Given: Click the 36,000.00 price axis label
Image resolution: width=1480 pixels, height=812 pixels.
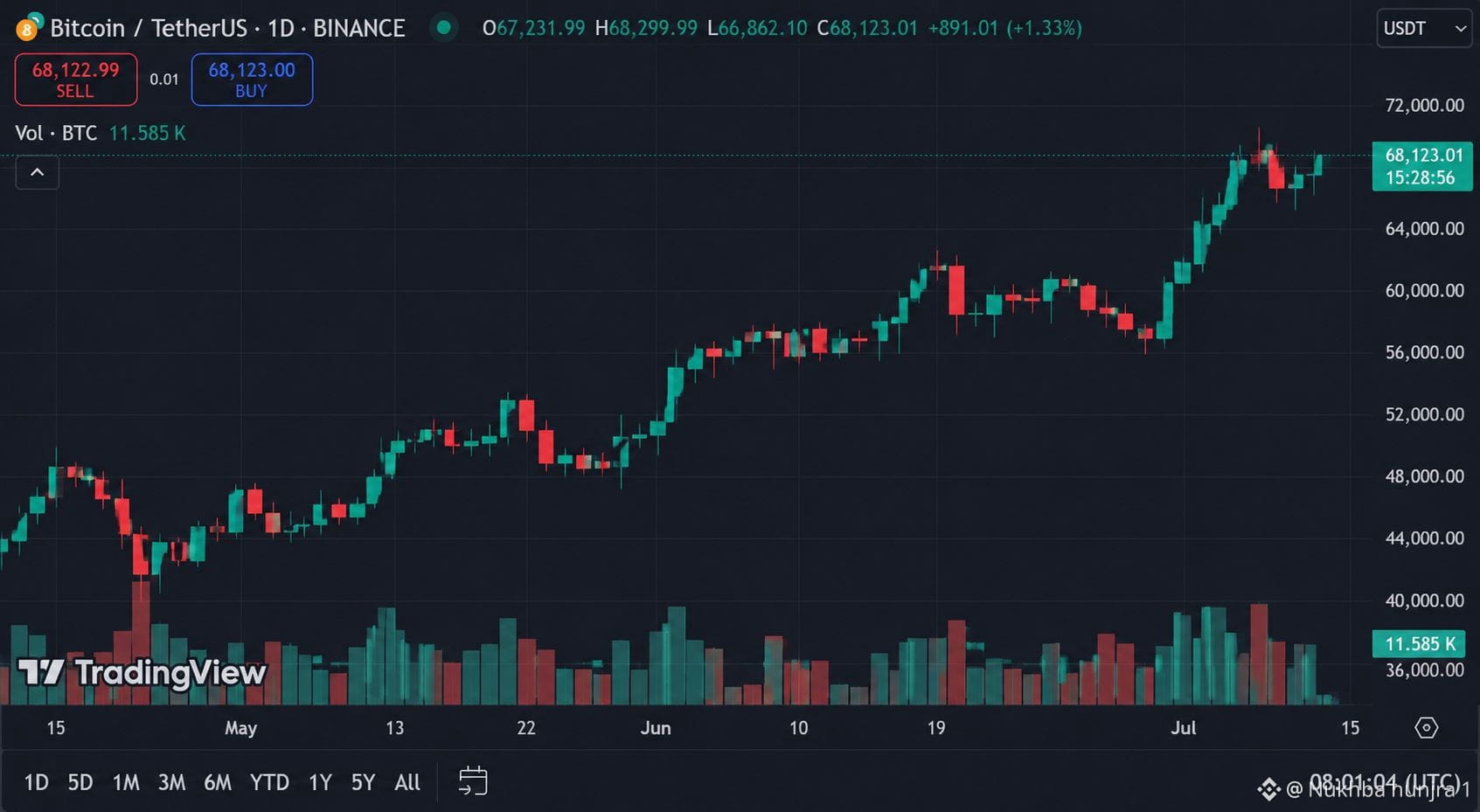Looking at the screenshot, I should tap(1424, 670).
